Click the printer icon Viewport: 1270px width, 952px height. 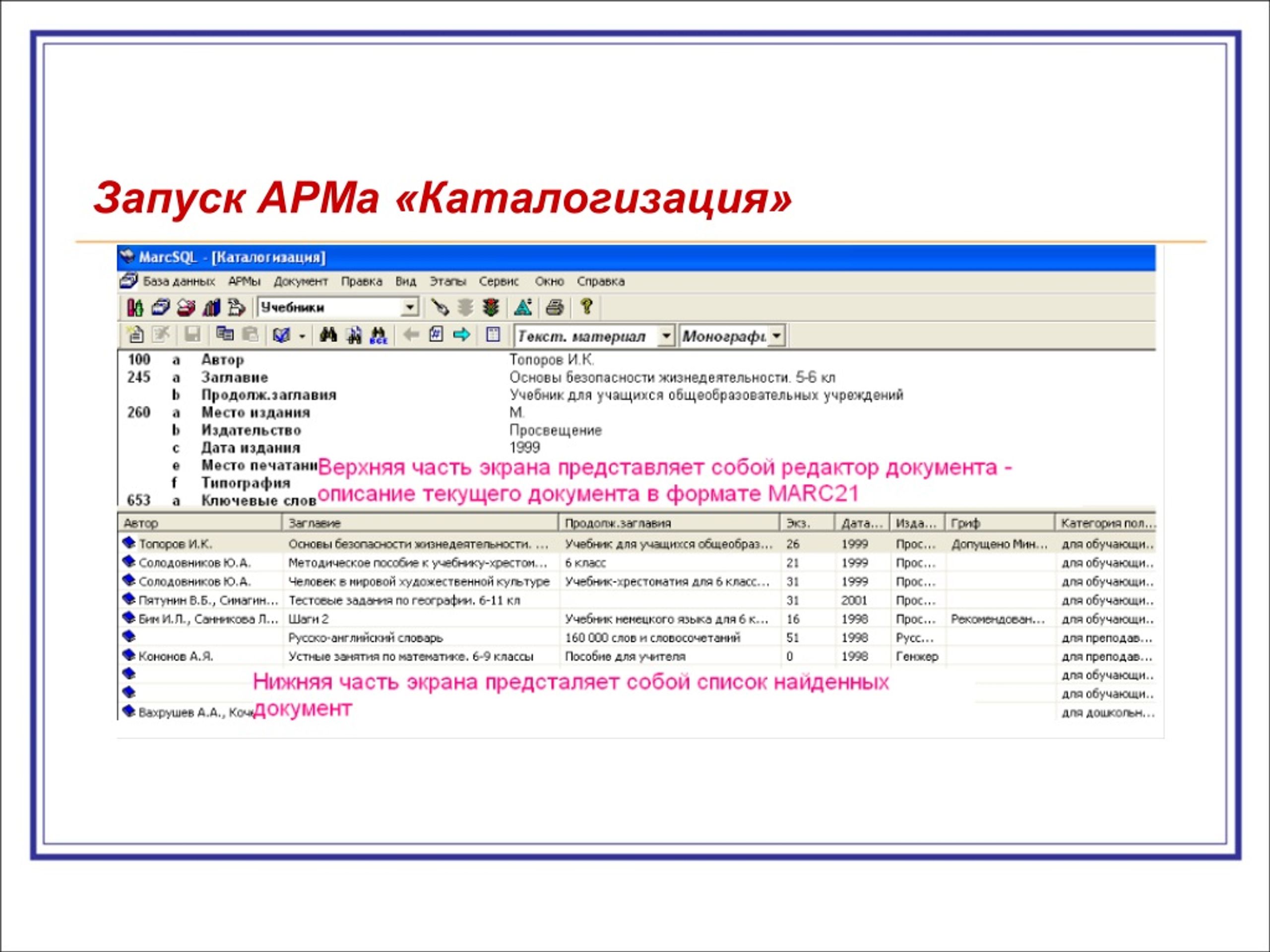pos(555,308)
